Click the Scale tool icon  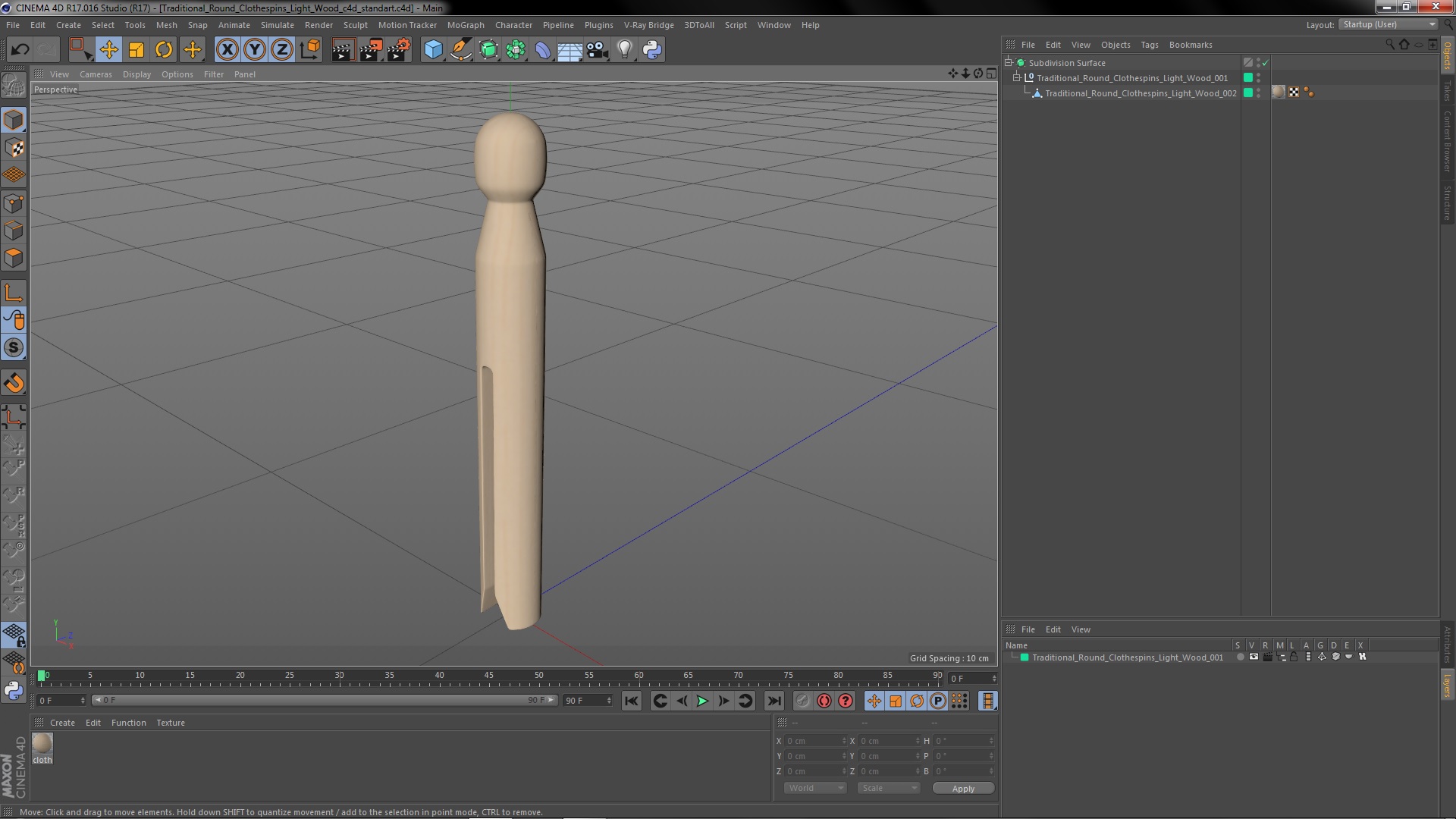136,50
